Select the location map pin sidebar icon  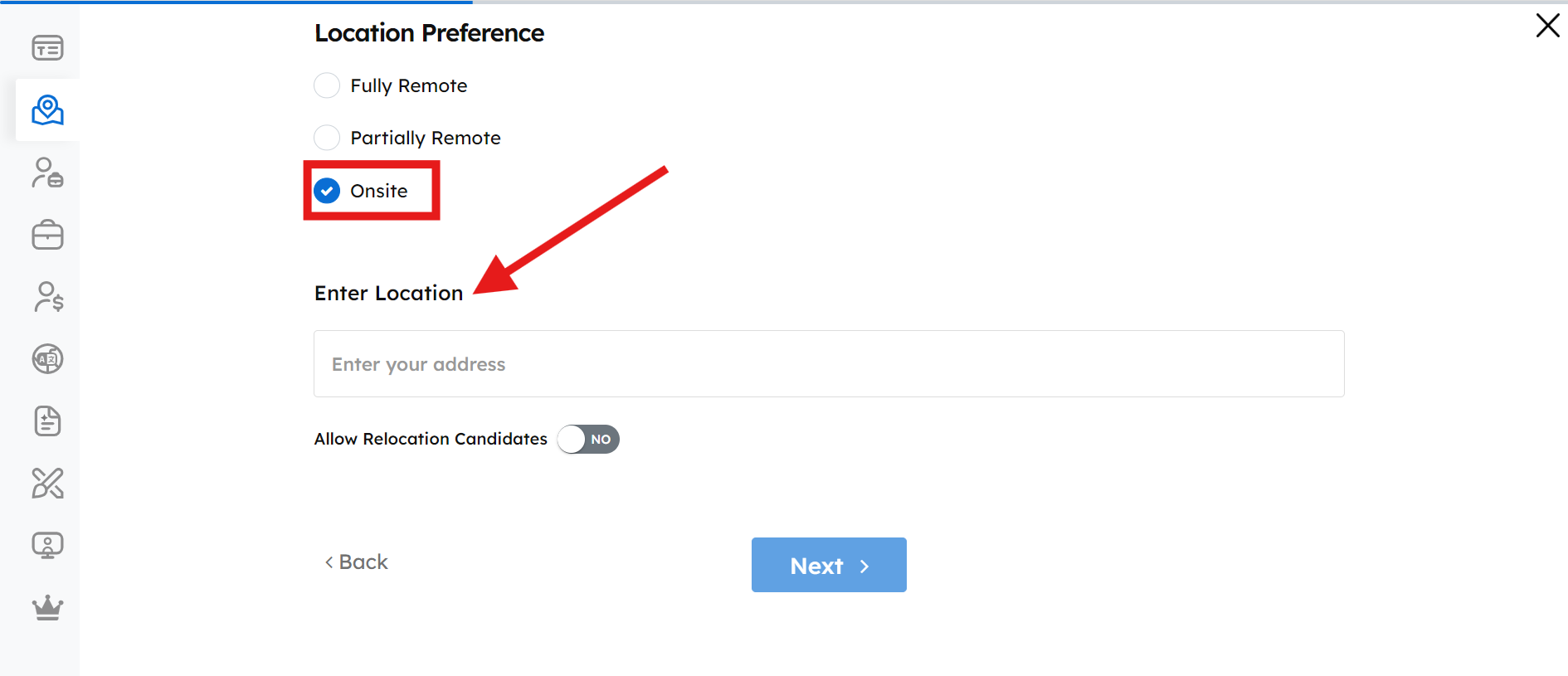coord(47,109)
